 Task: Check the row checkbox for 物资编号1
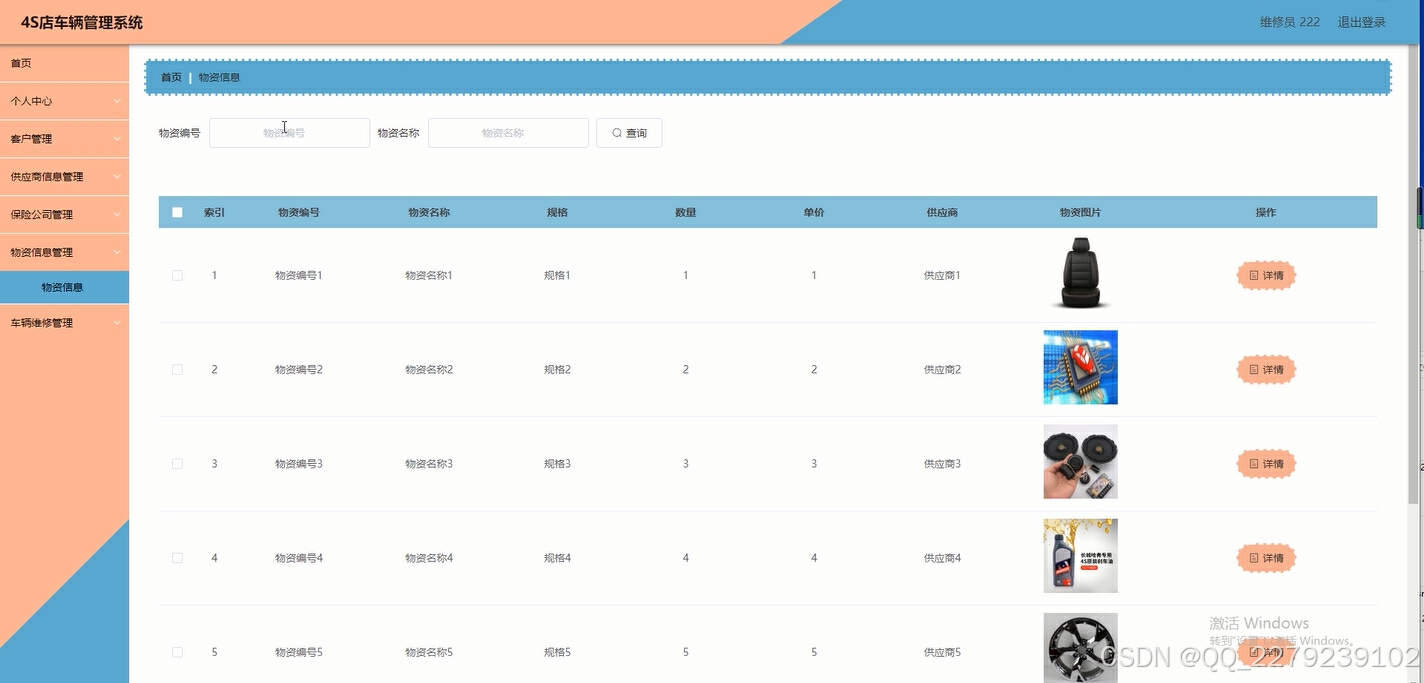(177, 275)
